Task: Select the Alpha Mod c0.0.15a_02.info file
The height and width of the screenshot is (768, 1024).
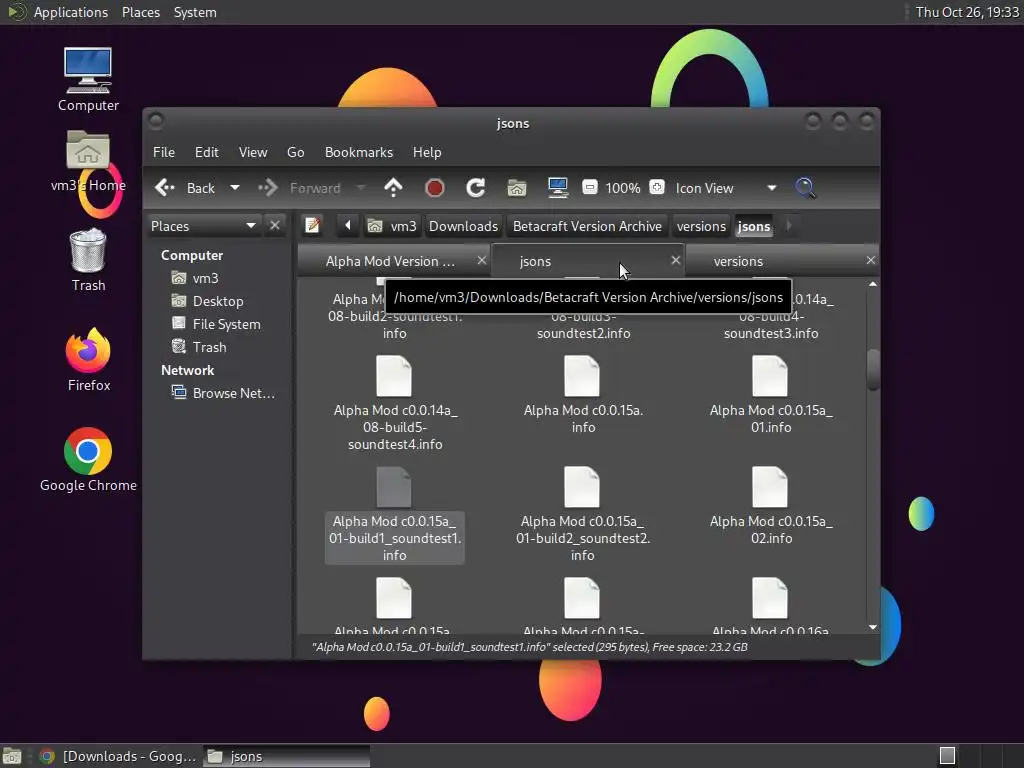Action: tap(771, 505)
